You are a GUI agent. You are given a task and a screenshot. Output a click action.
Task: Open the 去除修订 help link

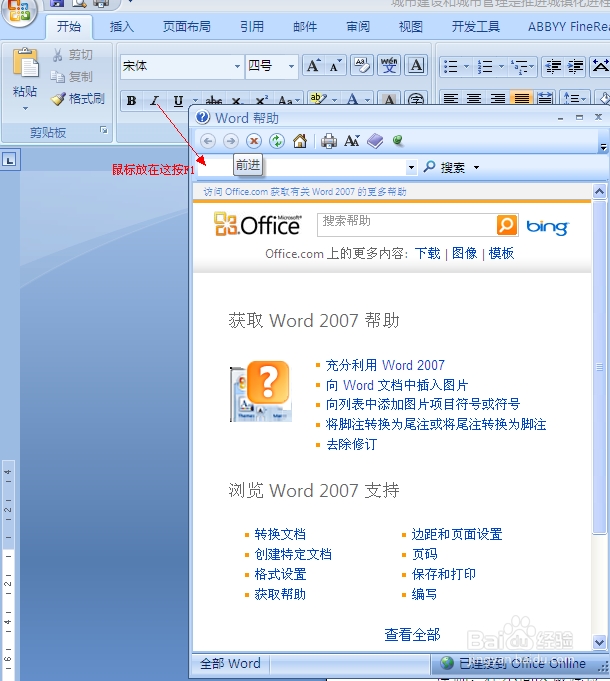coord(351,444)
